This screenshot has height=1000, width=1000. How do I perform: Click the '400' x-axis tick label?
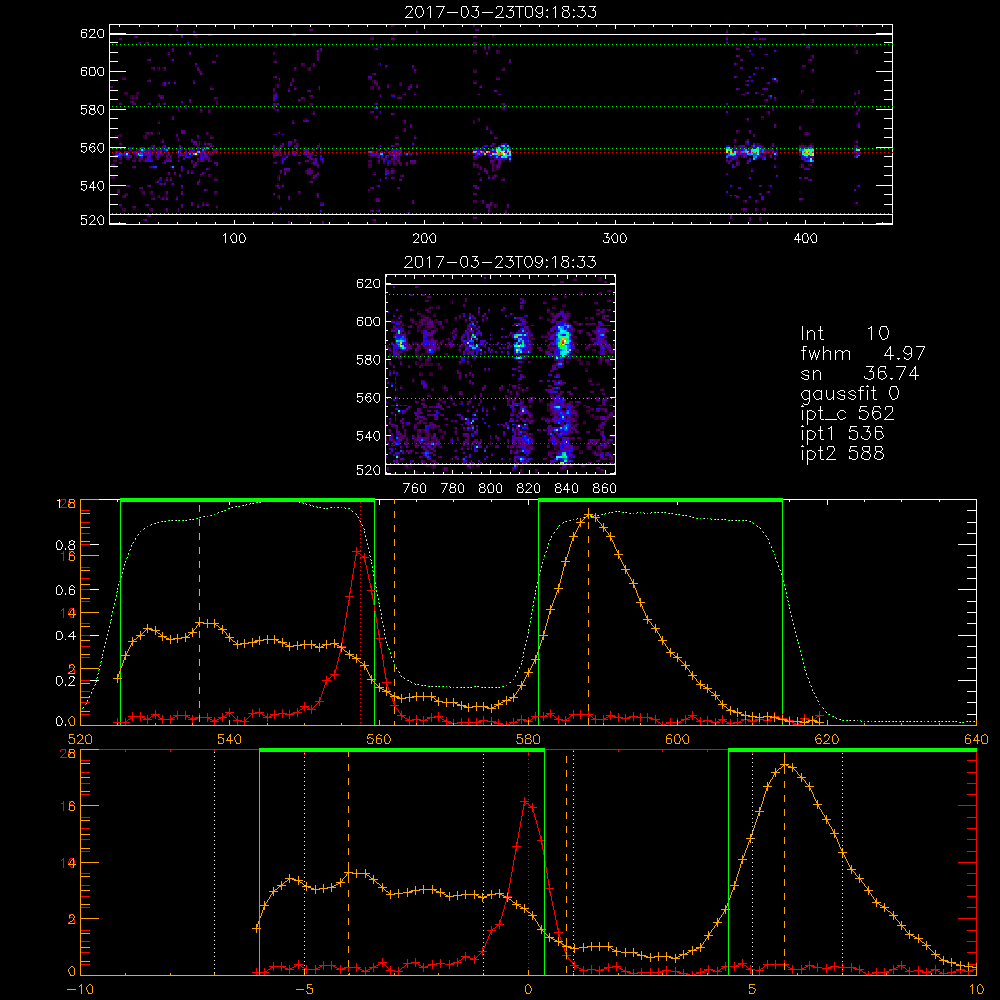805,239
